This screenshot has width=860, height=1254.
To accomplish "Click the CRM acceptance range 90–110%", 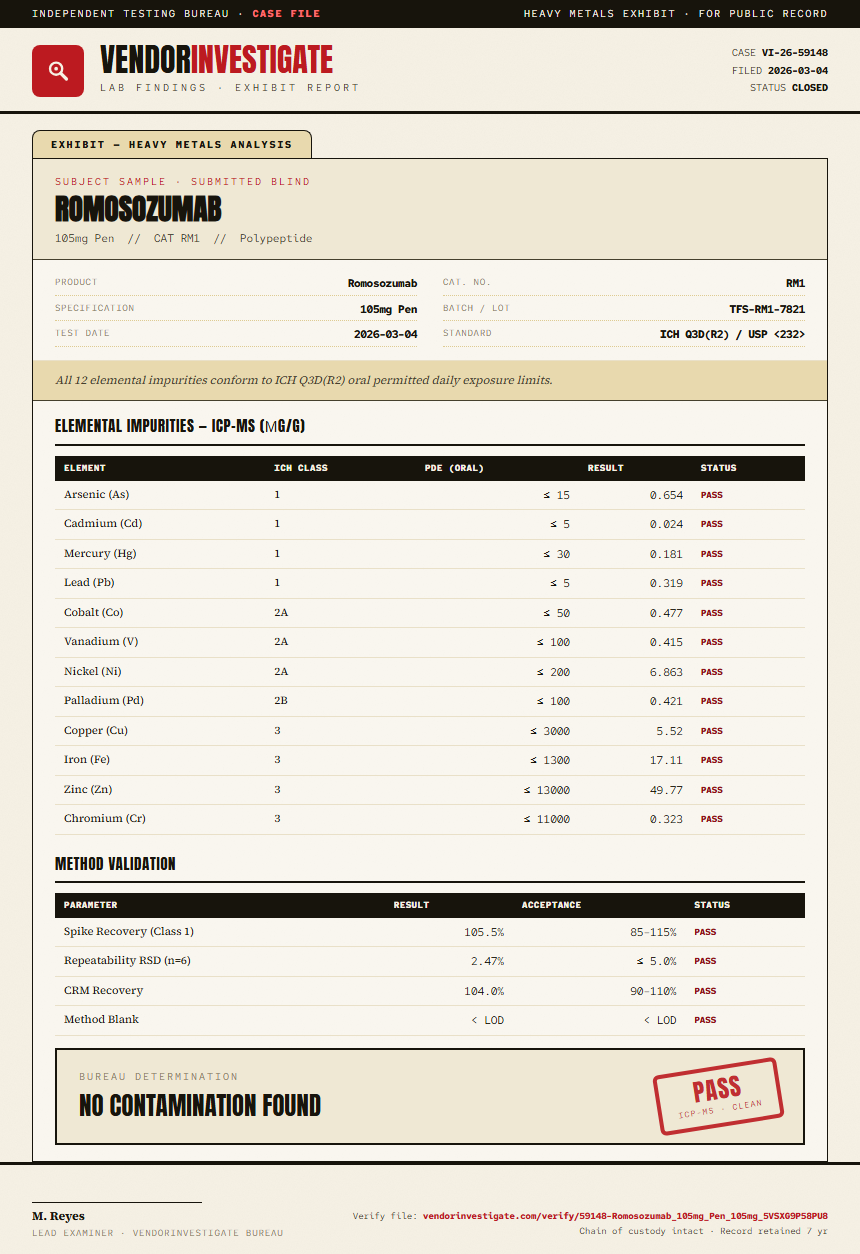I will click(653, 991).
